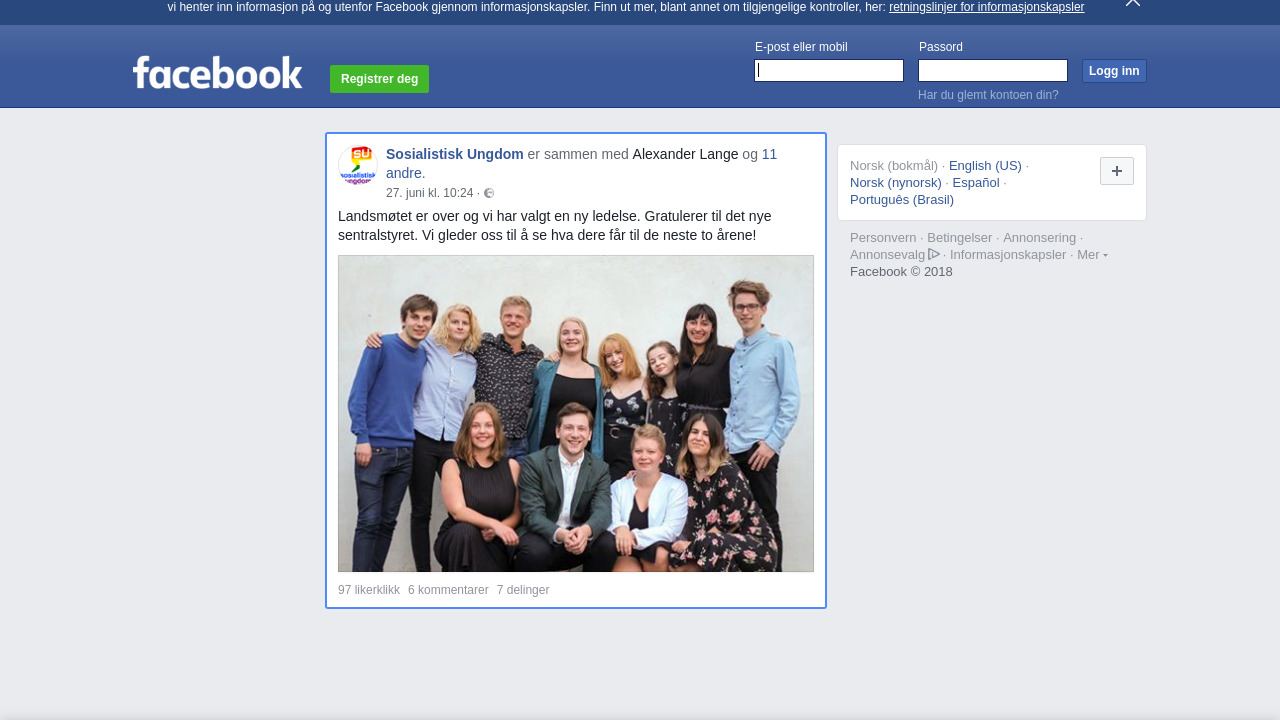Switch language to English (US)
1280x720 pixels.
[985, 166]
